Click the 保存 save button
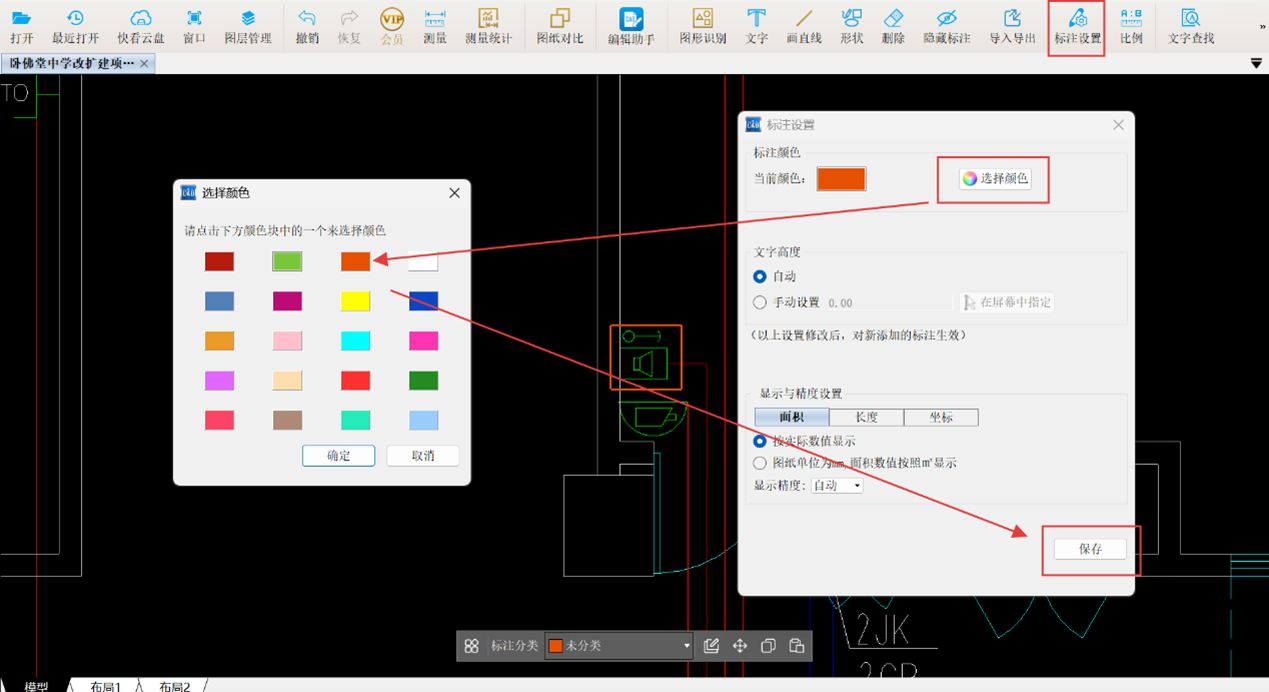 click(1090, 549)
